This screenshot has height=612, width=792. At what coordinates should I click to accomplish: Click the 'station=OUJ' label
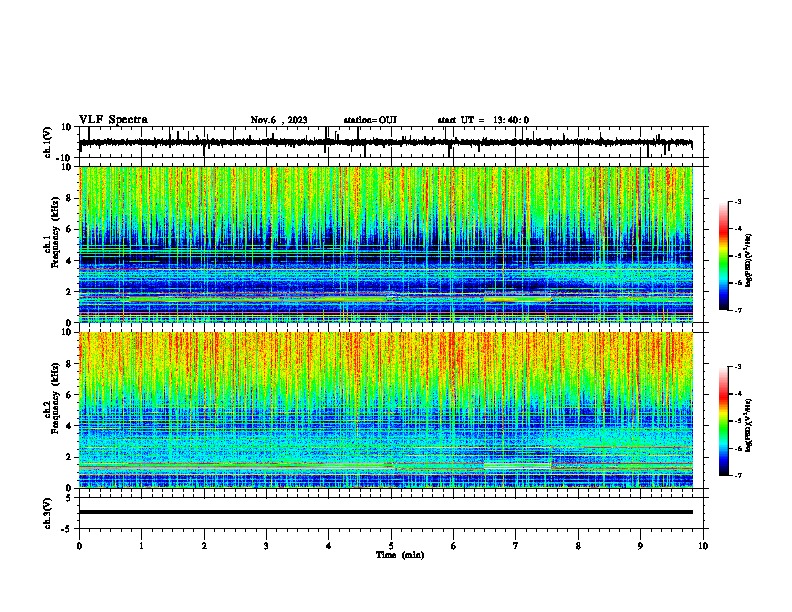370,120
